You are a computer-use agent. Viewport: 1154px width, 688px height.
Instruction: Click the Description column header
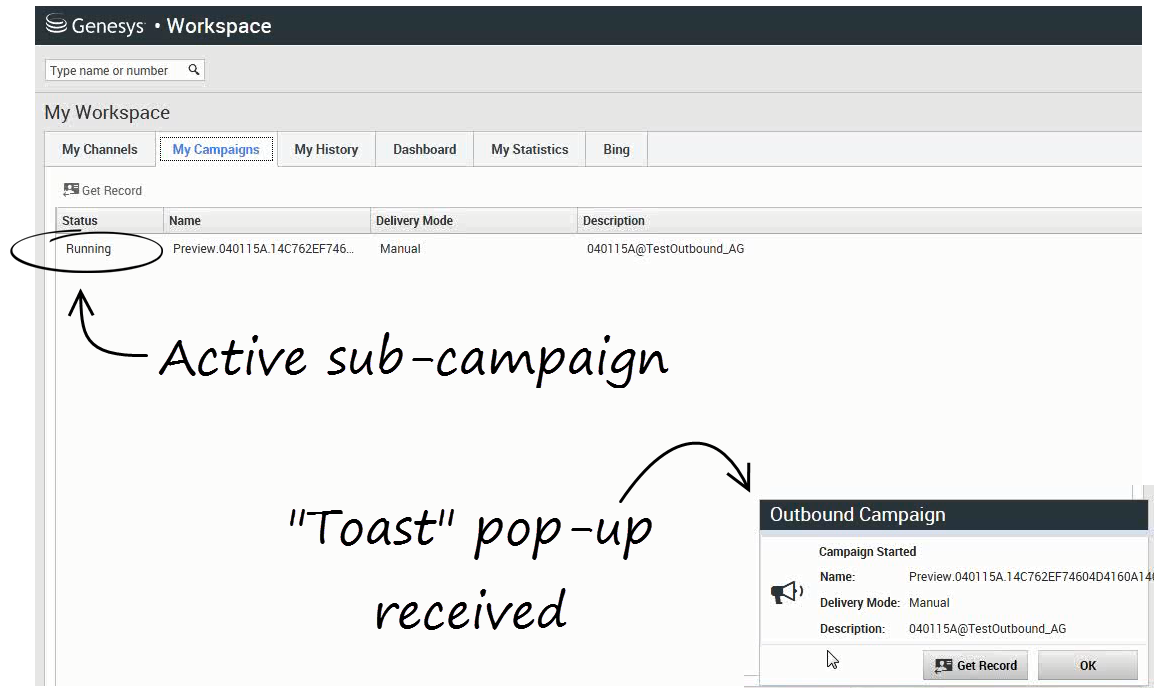(x=614, y=221)
